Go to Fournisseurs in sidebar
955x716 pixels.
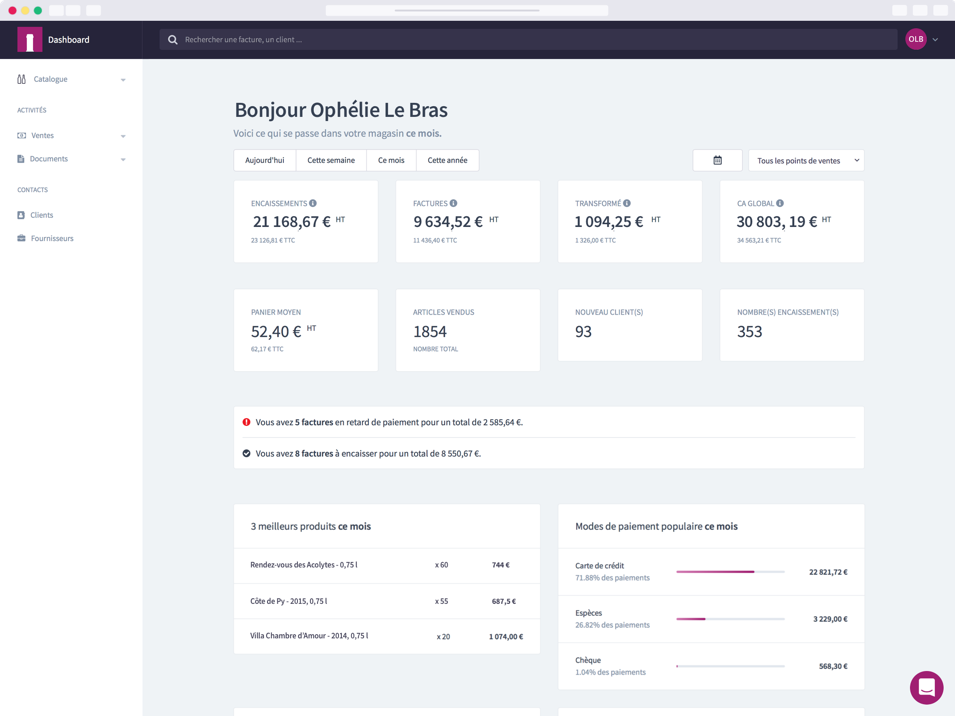point(52,238)
